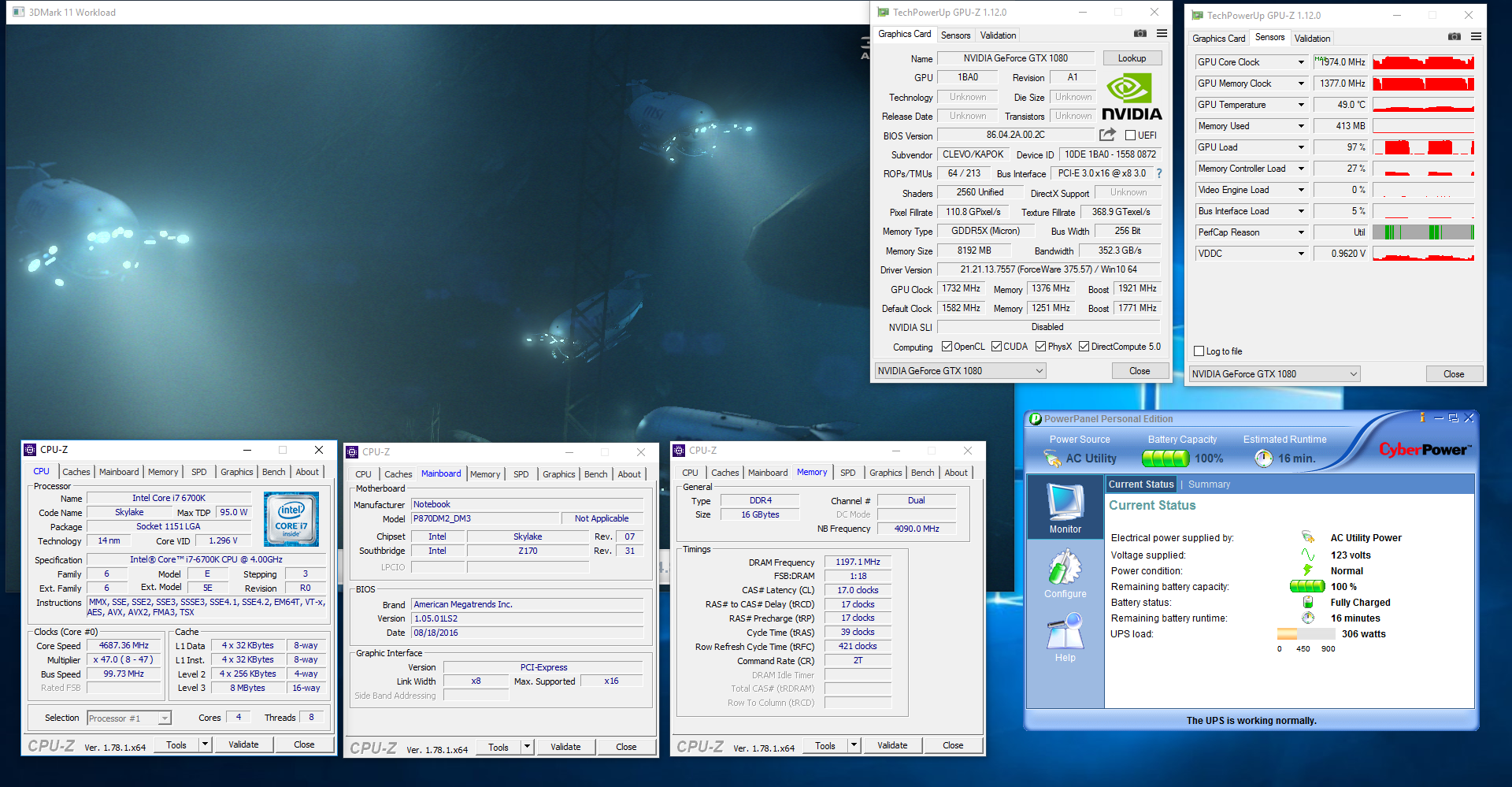Switch to Validation tab in GPU-Z Sensors window
This screenshot has height=787, width=1512.
[x=1312, y=39]
